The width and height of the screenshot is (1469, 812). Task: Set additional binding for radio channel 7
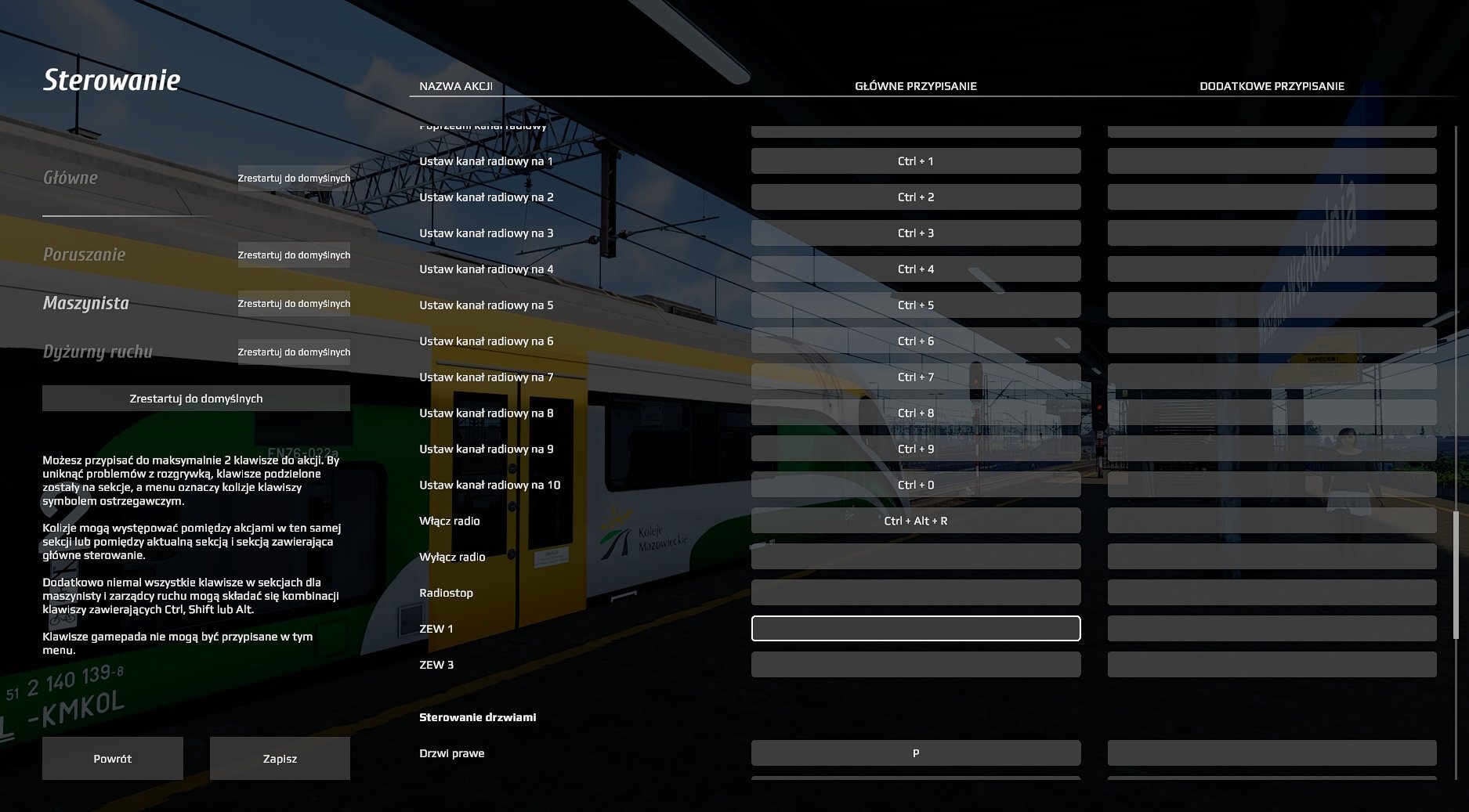[1272, 377]
